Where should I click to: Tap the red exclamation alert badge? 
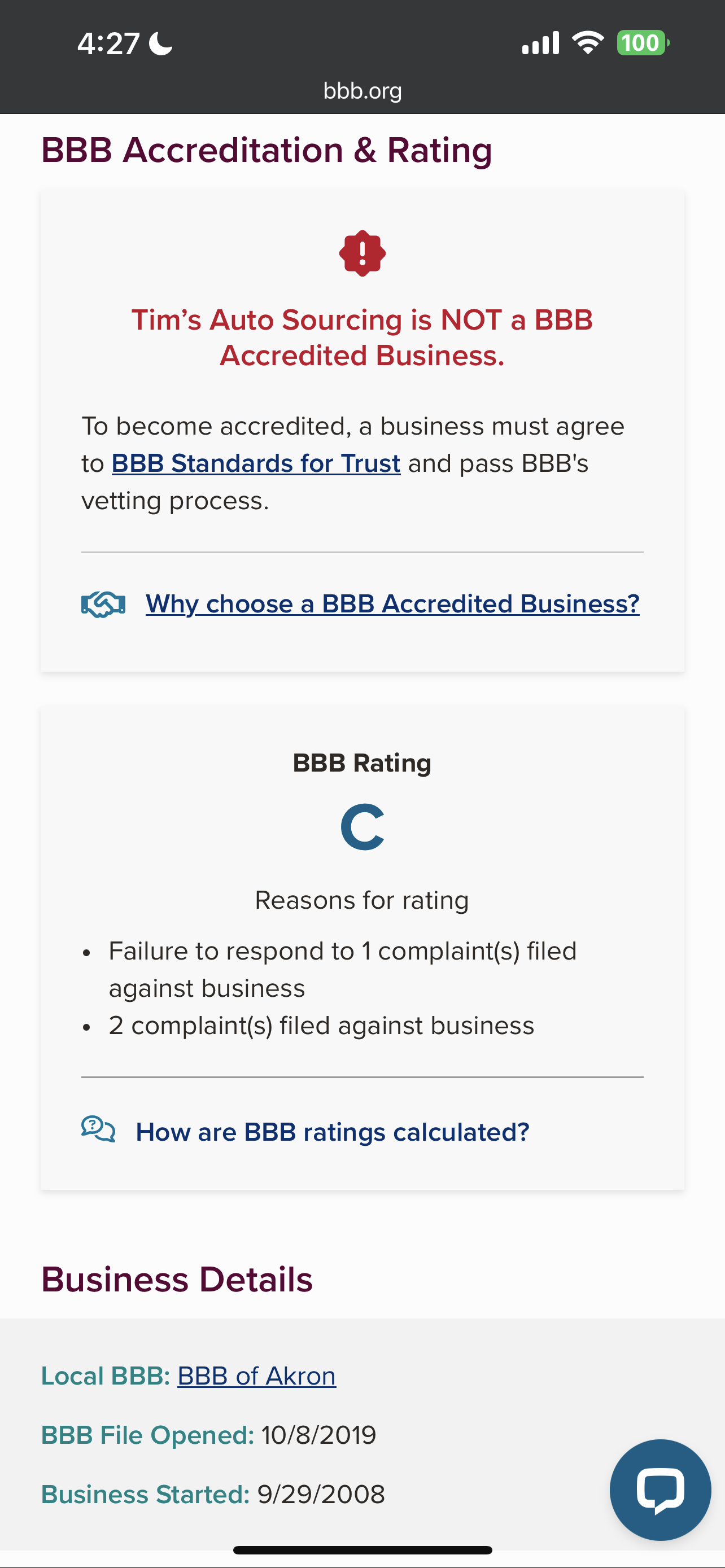(362, 253)
